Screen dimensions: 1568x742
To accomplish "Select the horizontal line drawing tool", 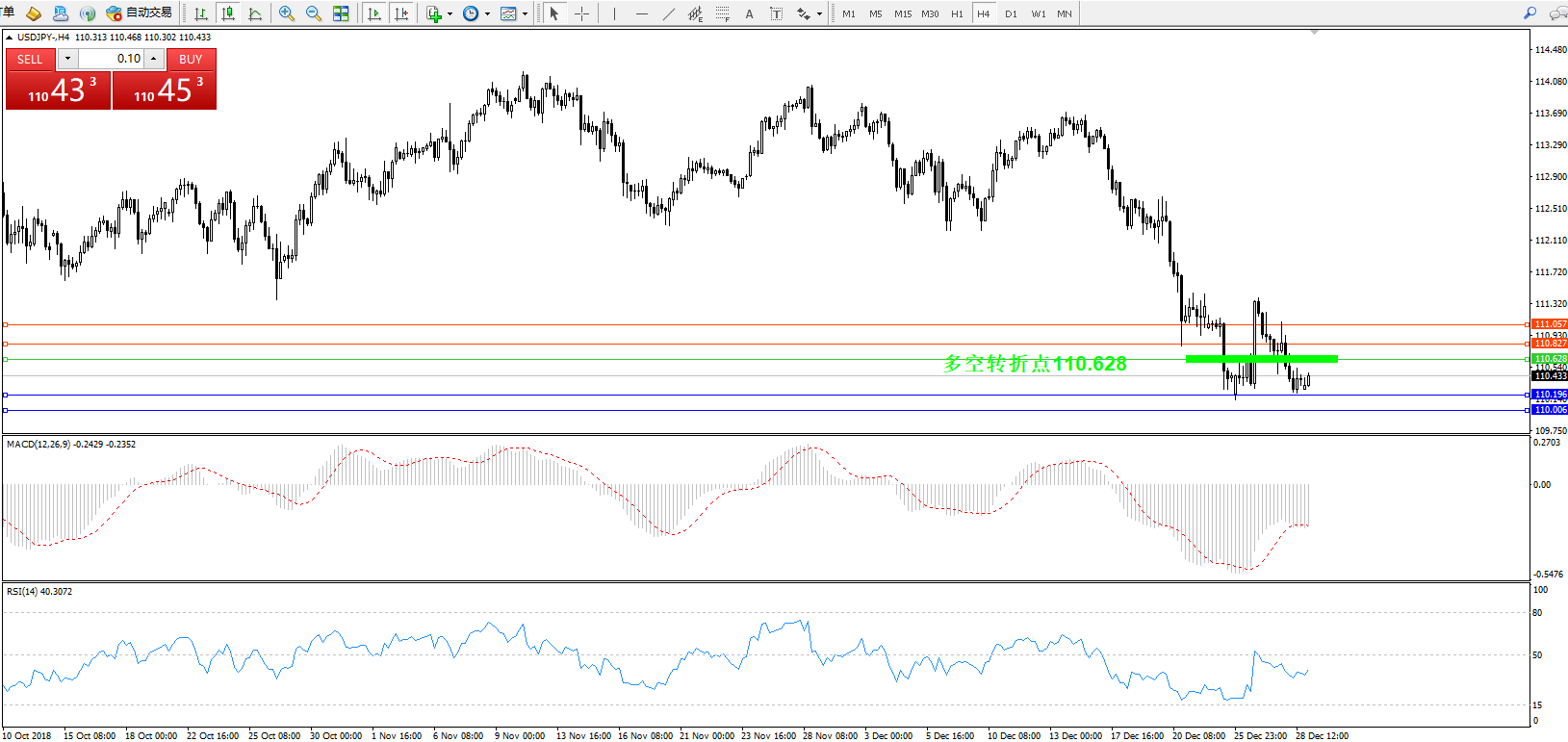I will pyautogui.click(x=641, y=13).
